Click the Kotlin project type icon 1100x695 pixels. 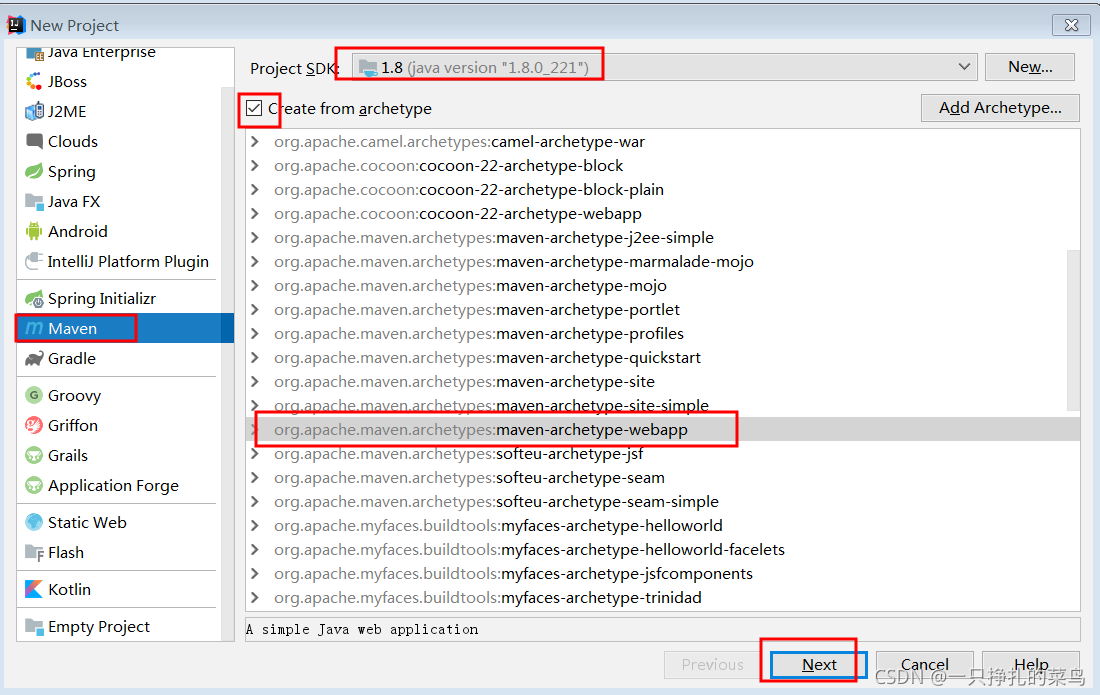click(35, 589)
